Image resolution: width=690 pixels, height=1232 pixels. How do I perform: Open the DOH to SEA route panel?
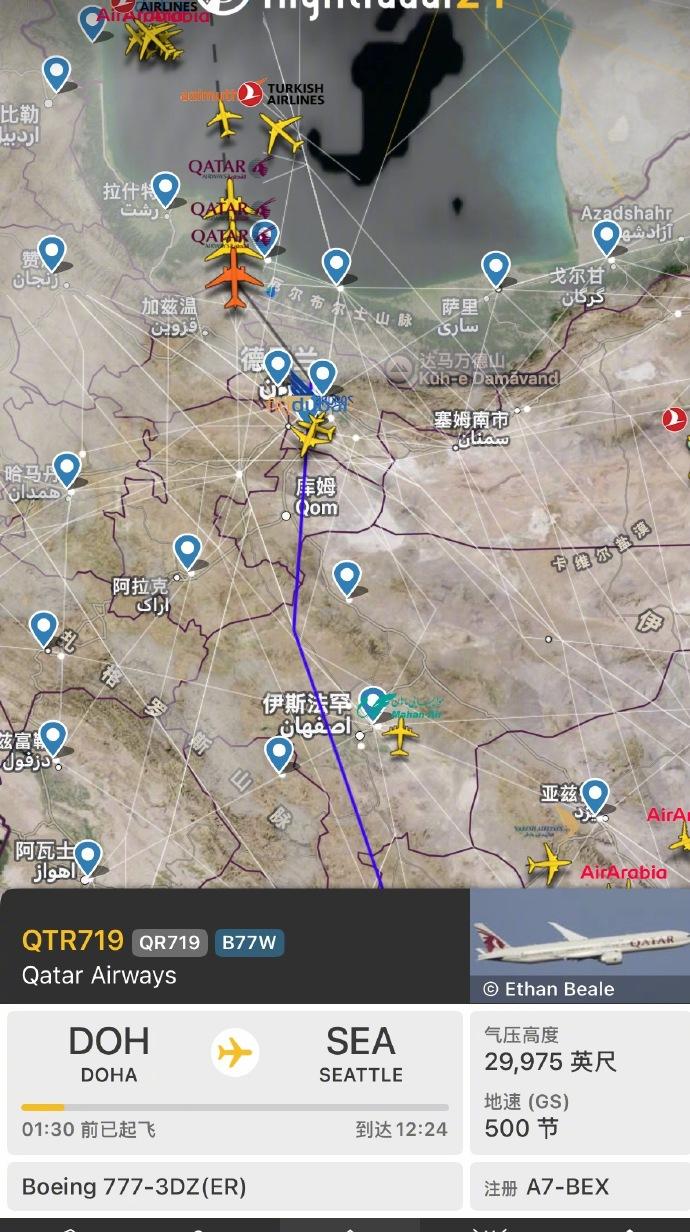pyautogui.click(x=235, y=1082)
